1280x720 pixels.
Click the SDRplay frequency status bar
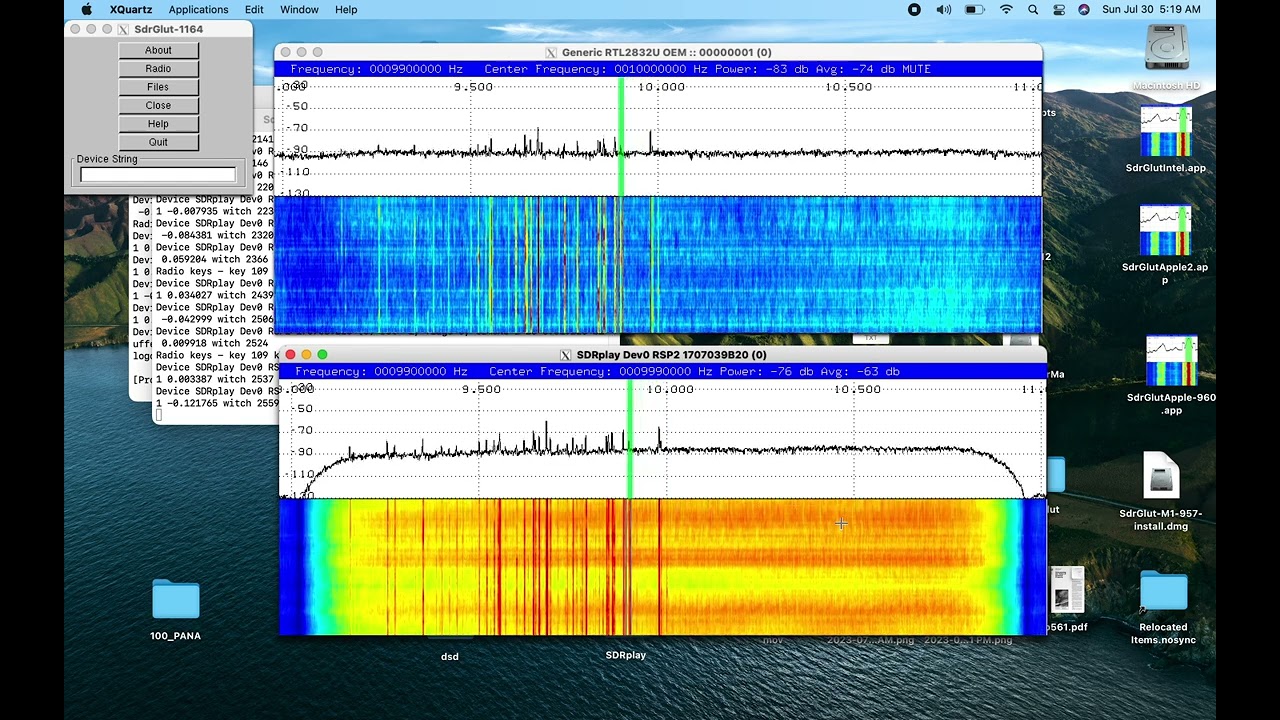pyautogui.click(x=662, y=371)
